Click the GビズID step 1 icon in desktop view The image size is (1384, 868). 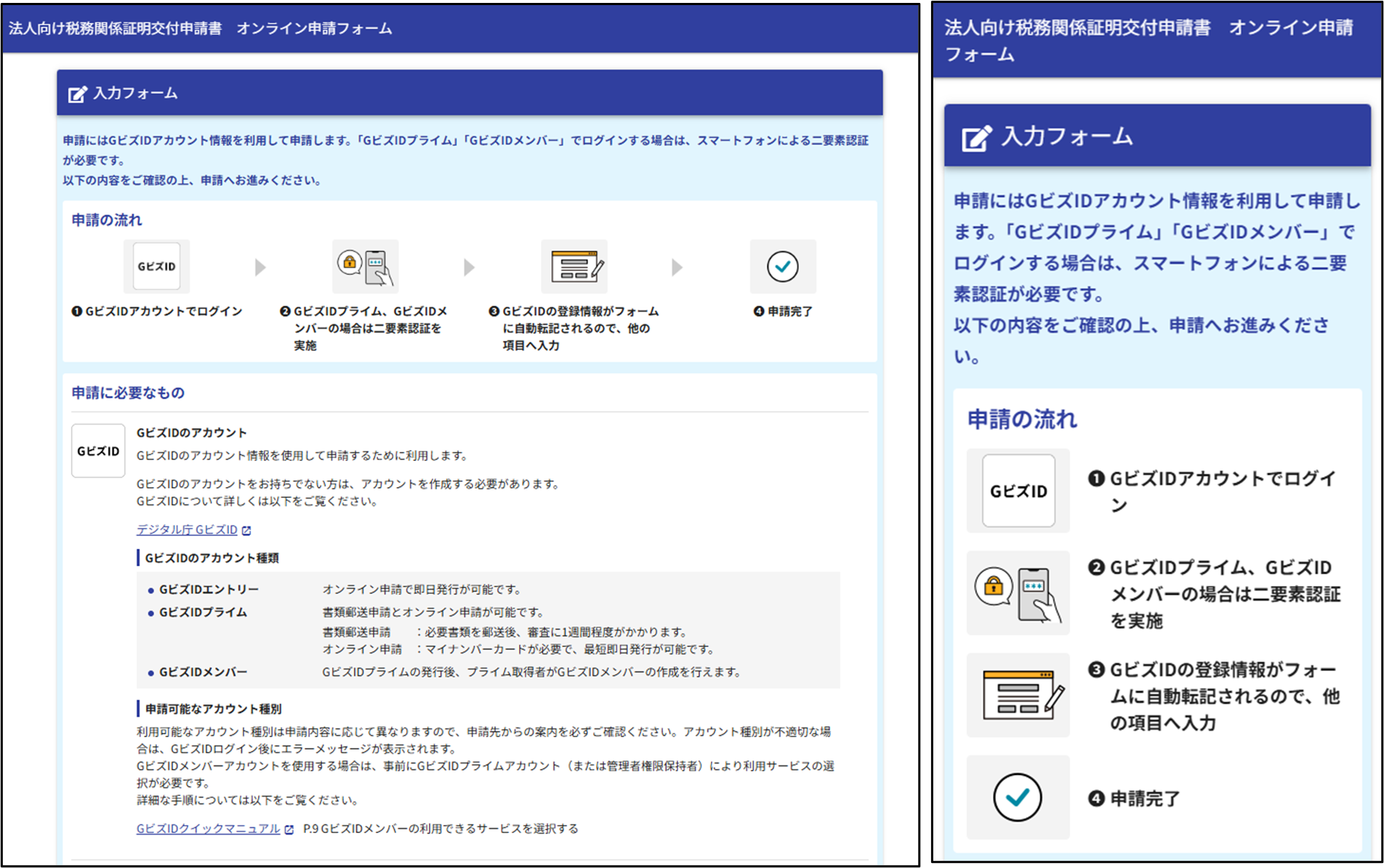pyautogui.click(x=156, y=266)
